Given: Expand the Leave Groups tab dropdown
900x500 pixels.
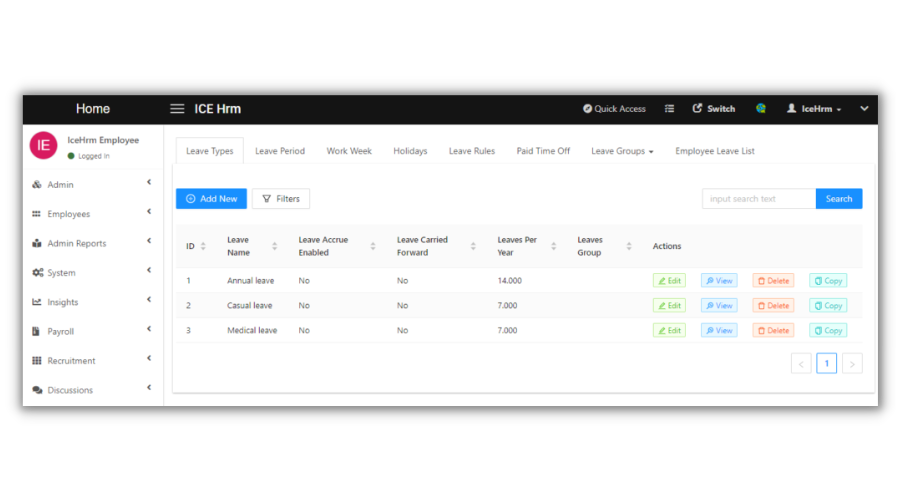Looking at the screenshot, I should point(621,151).
